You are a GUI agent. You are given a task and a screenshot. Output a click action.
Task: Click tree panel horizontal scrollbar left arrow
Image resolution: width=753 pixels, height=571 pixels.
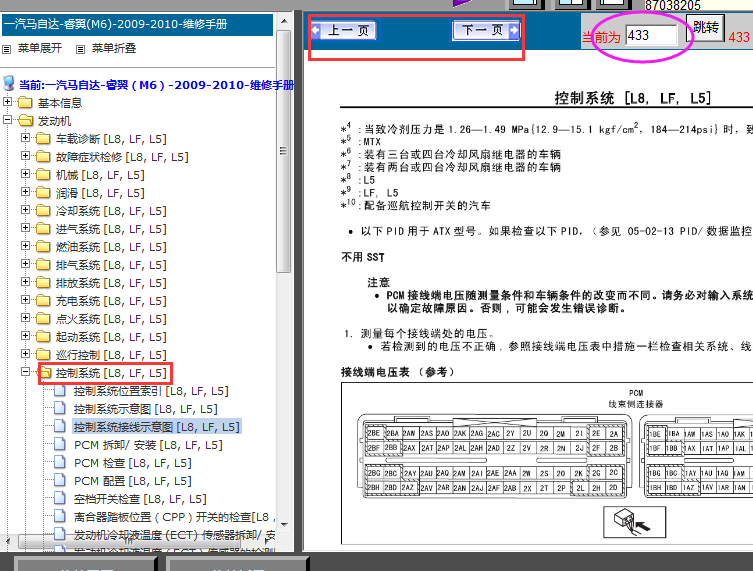click(8, 541)
